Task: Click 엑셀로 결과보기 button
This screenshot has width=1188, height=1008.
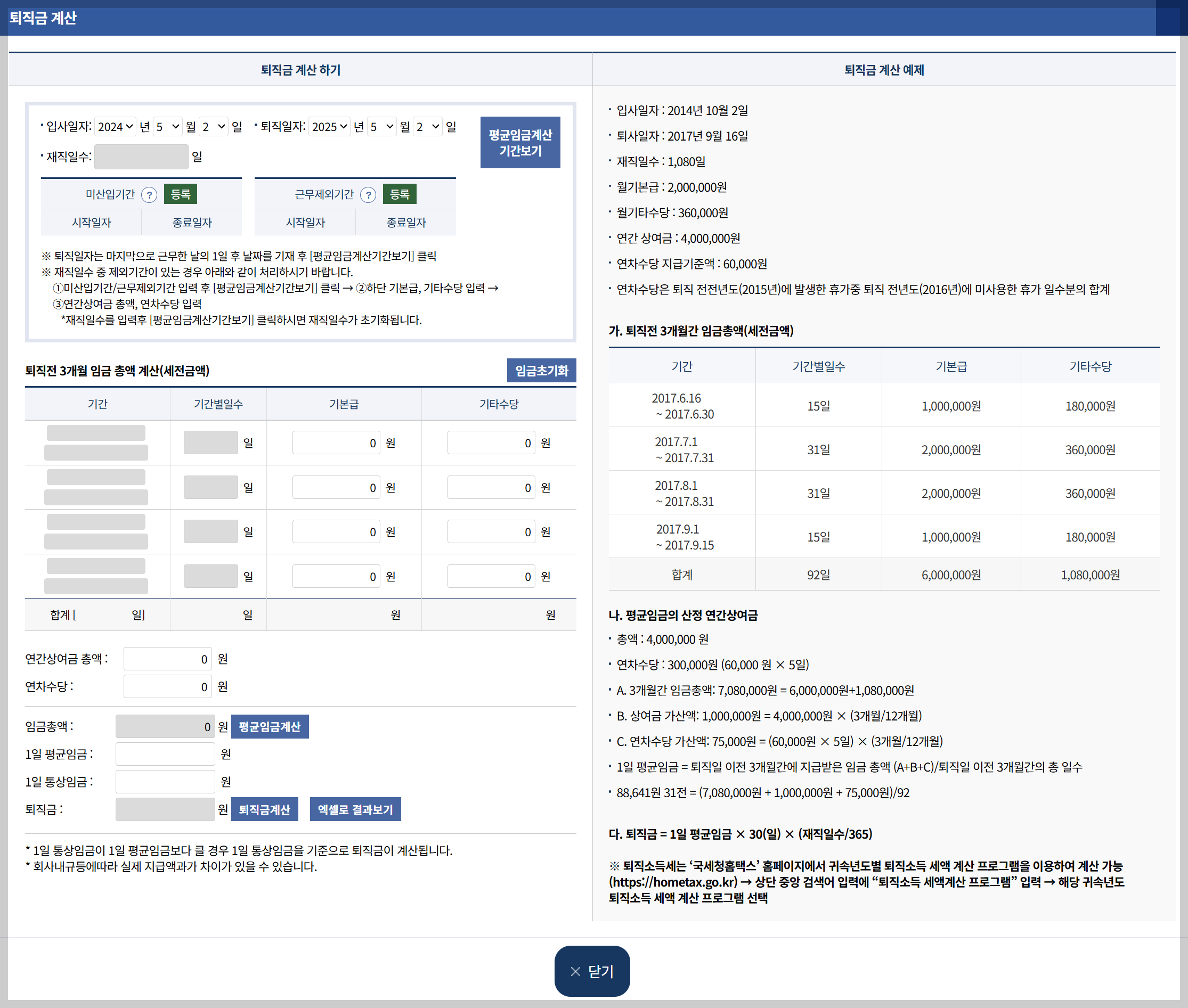Action: (x=355, y=809)
